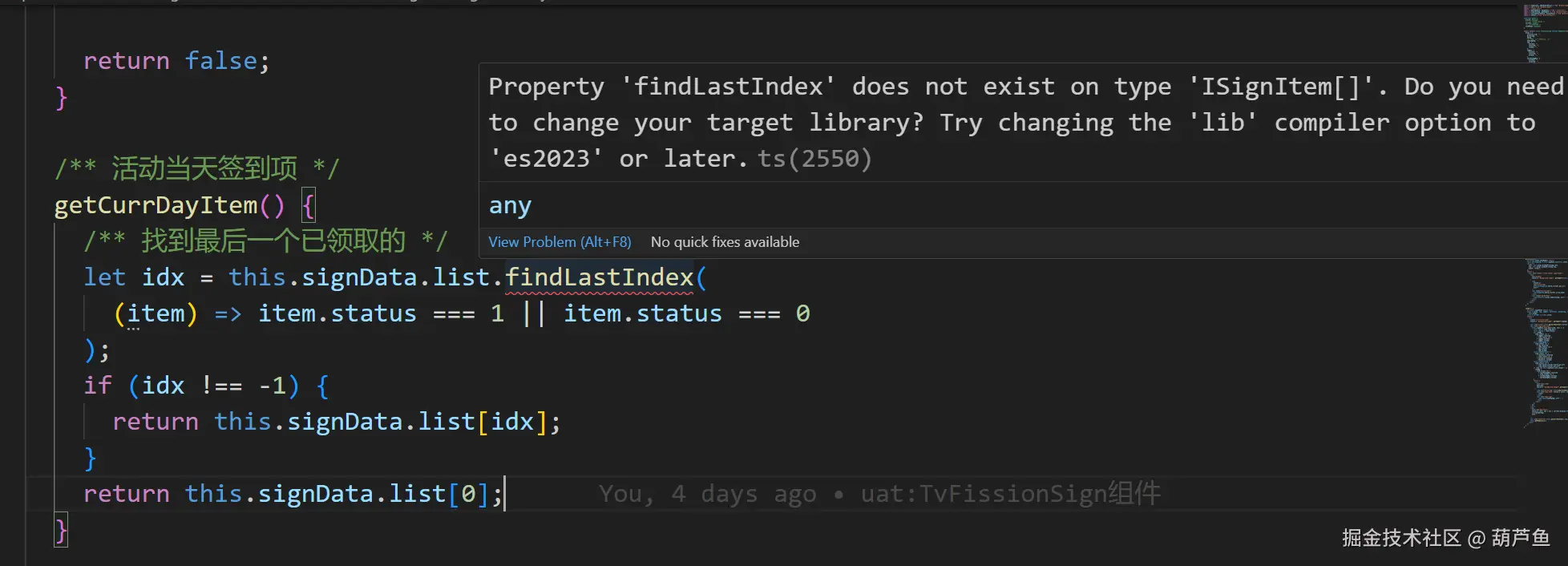Click "item.status === 0" expression

point(686,313)
